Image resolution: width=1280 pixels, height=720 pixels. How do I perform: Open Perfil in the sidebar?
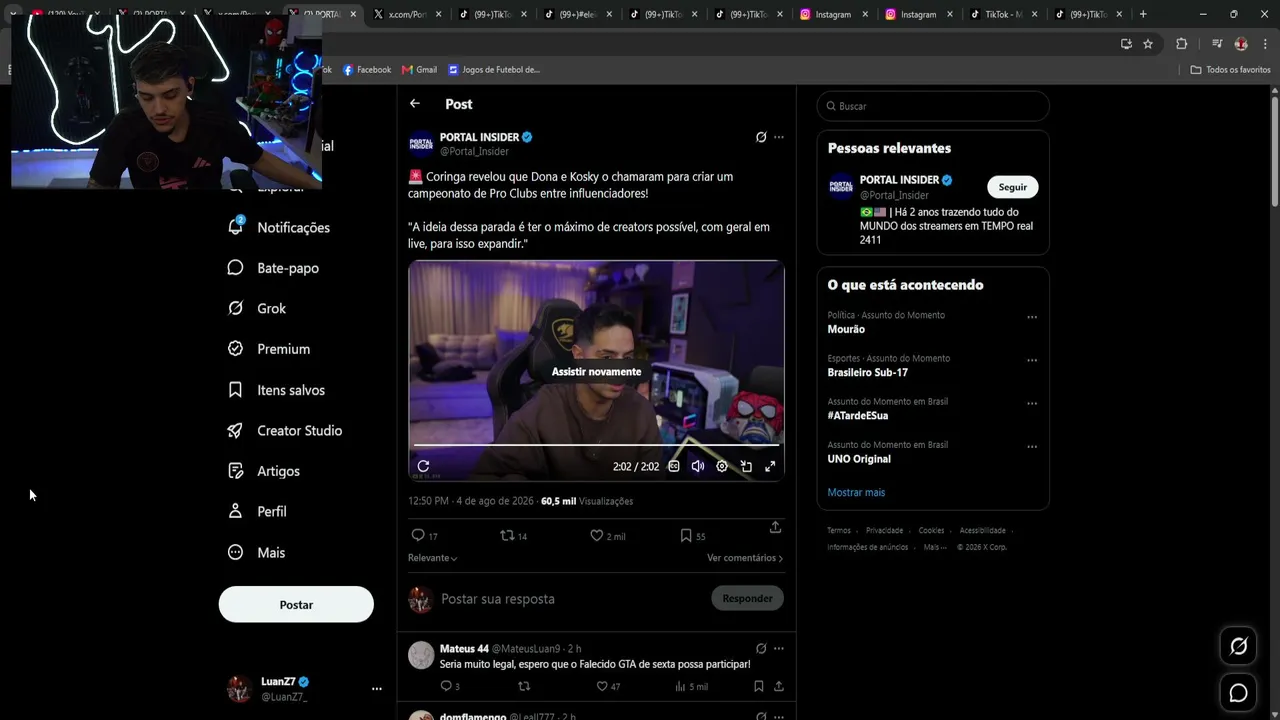coord(257,511)
